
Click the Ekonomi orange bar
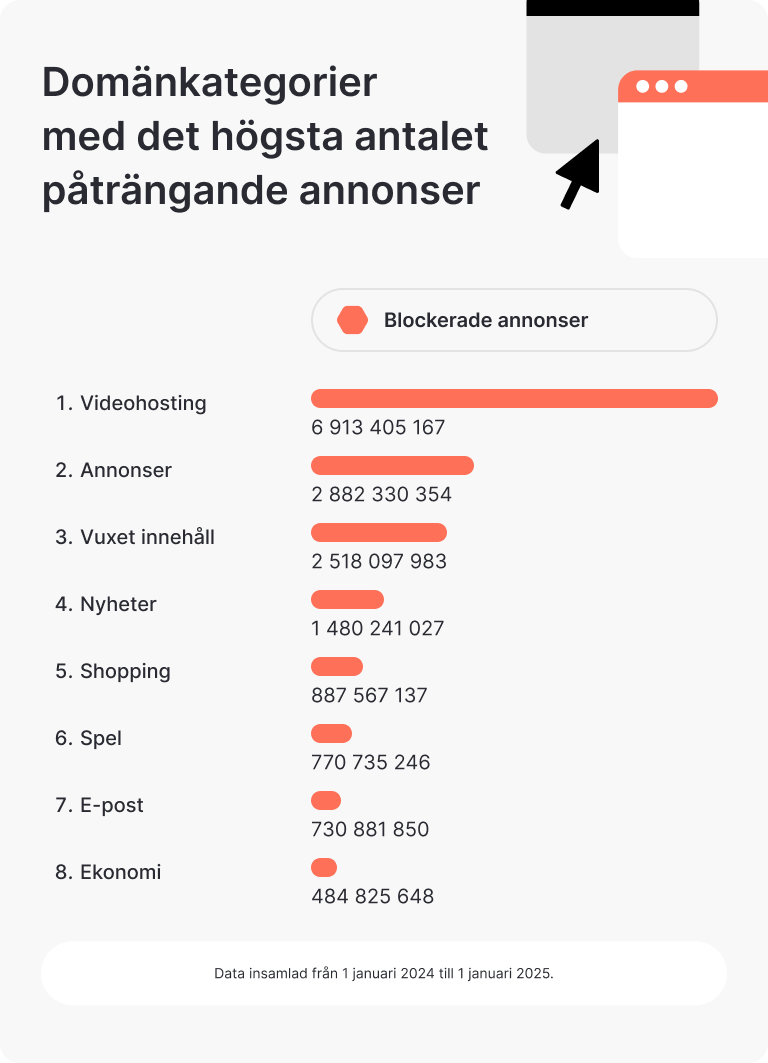click(x=324, y=868)
